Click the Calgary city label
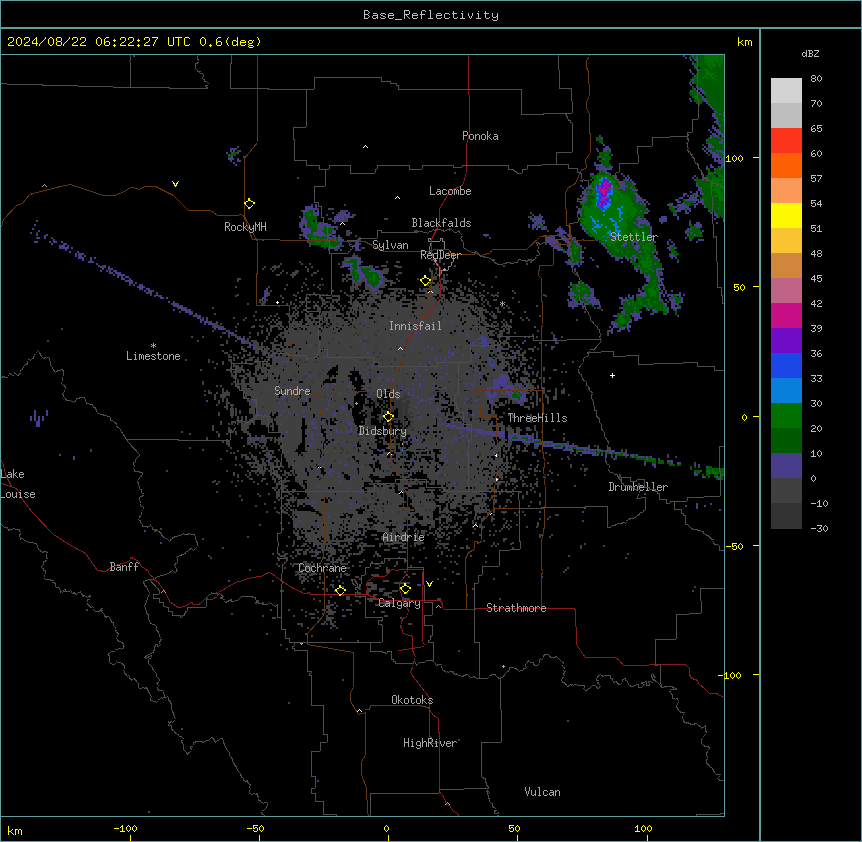The height and width of the screenshot is (842, 862). click(399, 603)
